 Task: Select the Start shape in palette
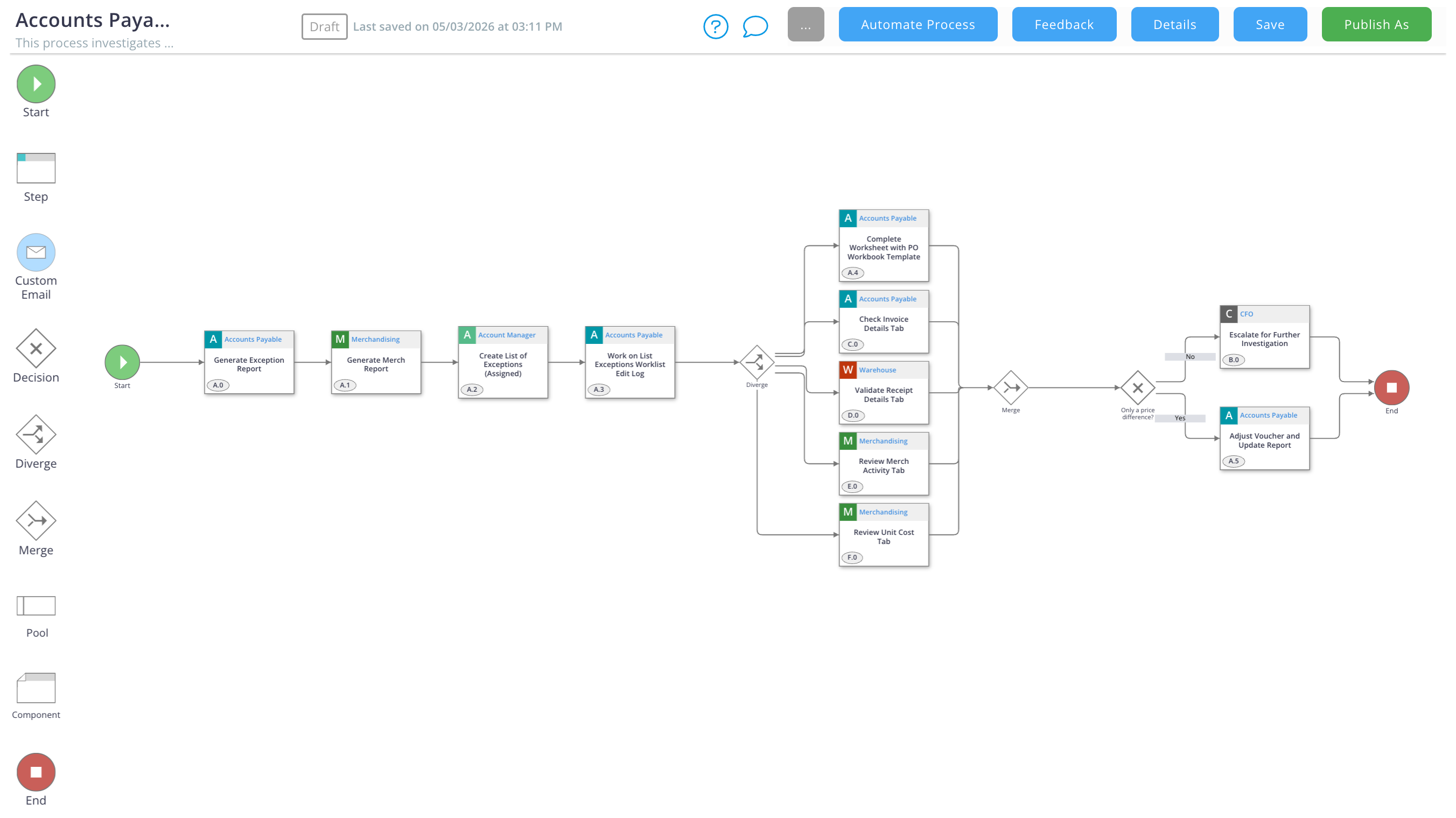click(x=36, y=83)
